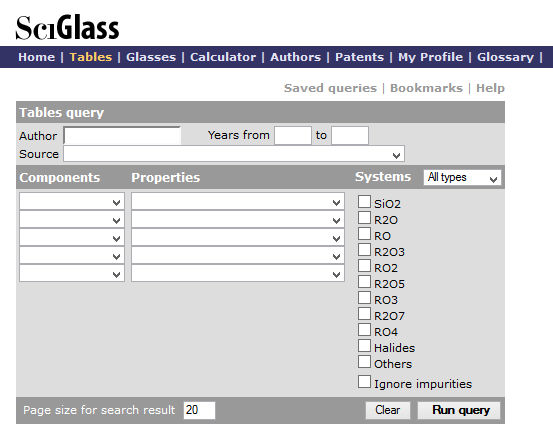The width and height of the screenshot is (553, 434).
Task: Open the Glossary page
Action: click(505, 57)
